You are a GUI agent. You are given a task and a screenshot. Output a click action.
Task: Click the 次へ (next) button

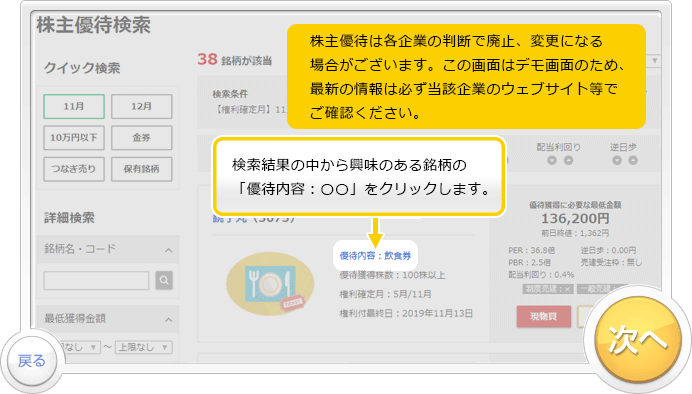click(x=637, y=340)
